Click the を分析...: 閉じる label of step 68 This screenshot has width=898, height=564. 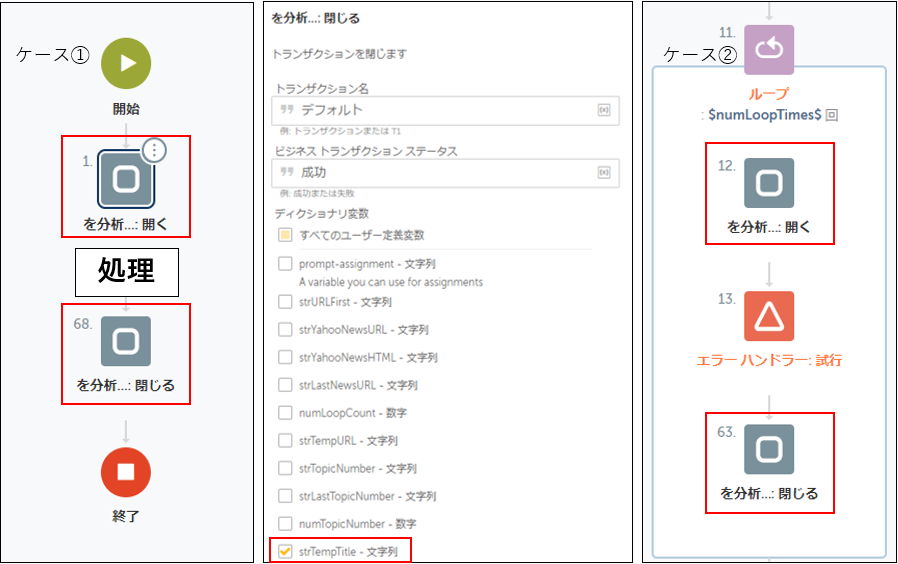pyautogui.click(x=126, y=385)
